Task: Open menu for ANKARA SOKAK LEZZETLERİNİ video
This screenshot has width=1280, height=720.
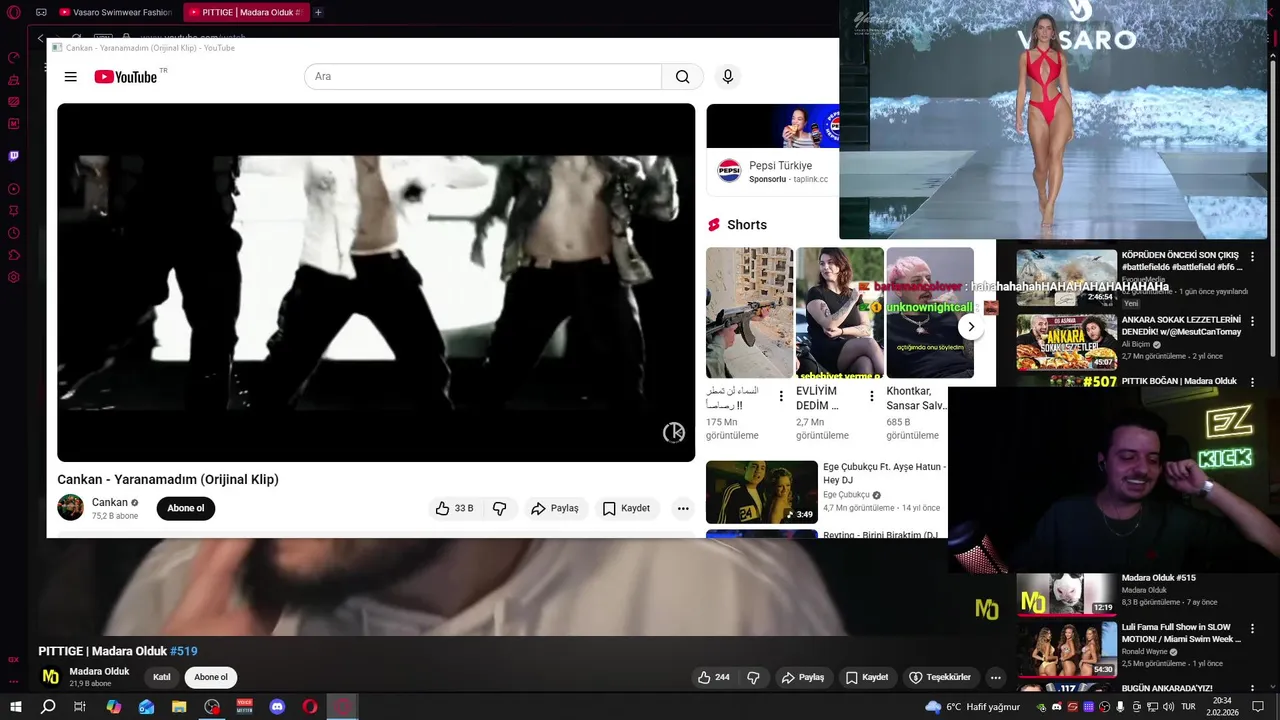Action: pos(1252,321)
